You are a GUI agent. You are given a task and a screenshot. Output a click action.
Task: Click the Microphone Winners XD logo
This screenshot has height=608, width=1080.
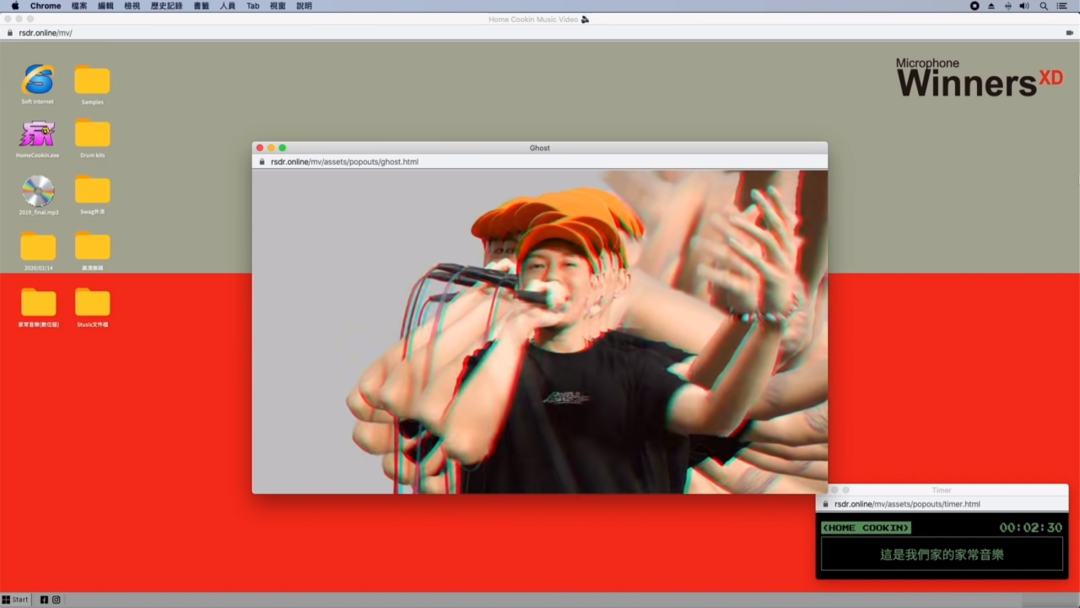978,78
